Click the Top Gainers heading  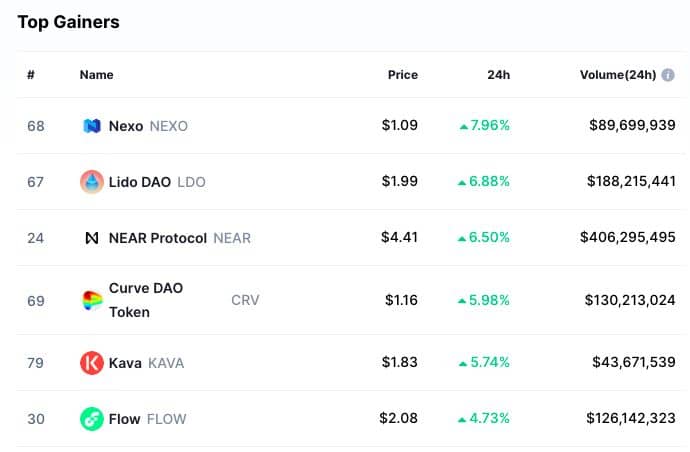pyautogui.click(x=68, y=22)
